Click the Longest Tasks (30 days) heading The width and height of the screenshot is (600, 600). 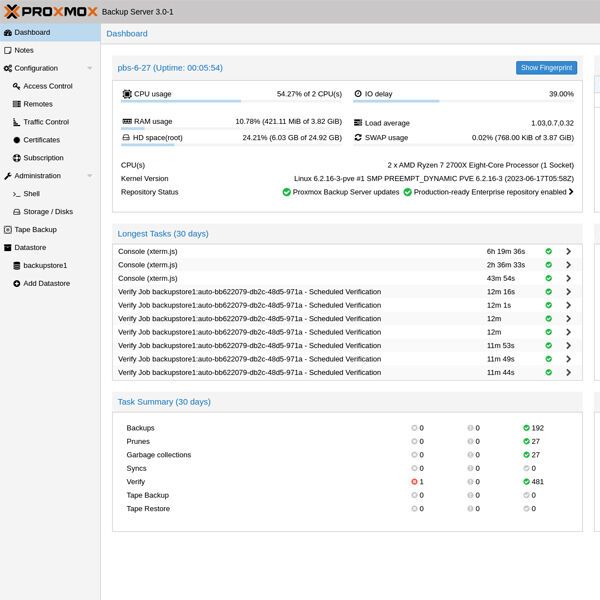point(163,234)
